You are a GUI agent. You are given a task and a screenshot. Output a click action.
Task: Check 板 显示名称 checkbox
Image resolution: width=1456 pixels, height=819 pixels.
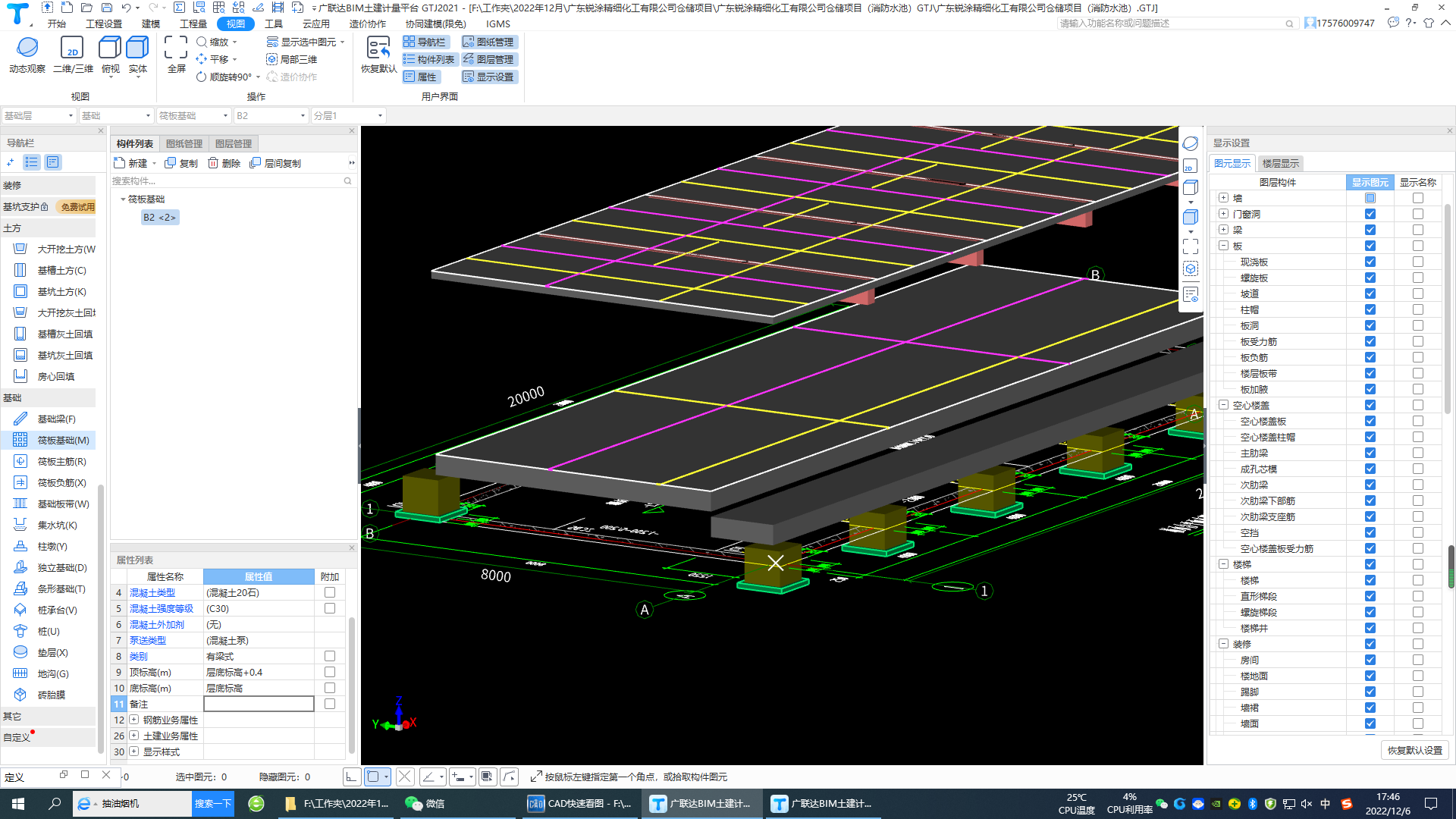tap(1418, 246)
